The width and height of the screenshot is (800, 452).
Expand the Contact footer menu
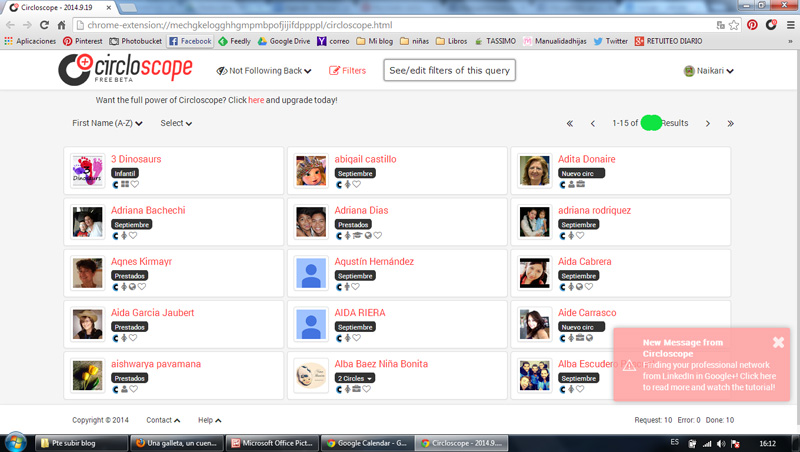point(163,420)
